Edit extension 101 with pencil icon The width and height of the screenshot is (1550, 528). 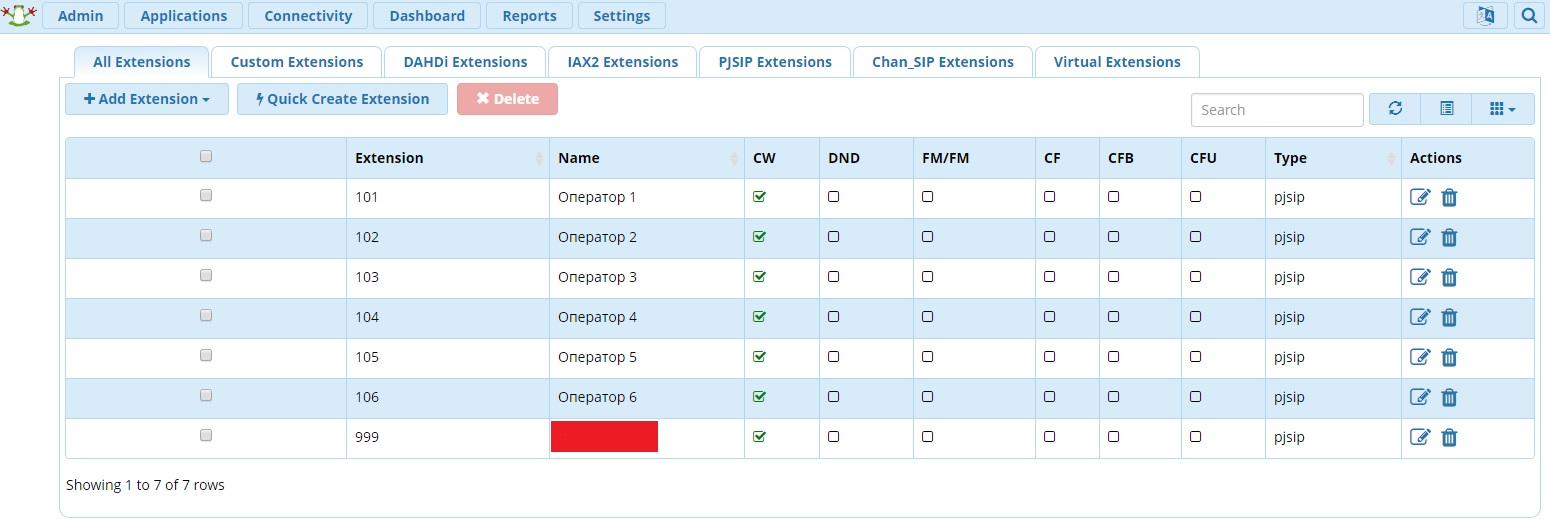point(1420,197)
